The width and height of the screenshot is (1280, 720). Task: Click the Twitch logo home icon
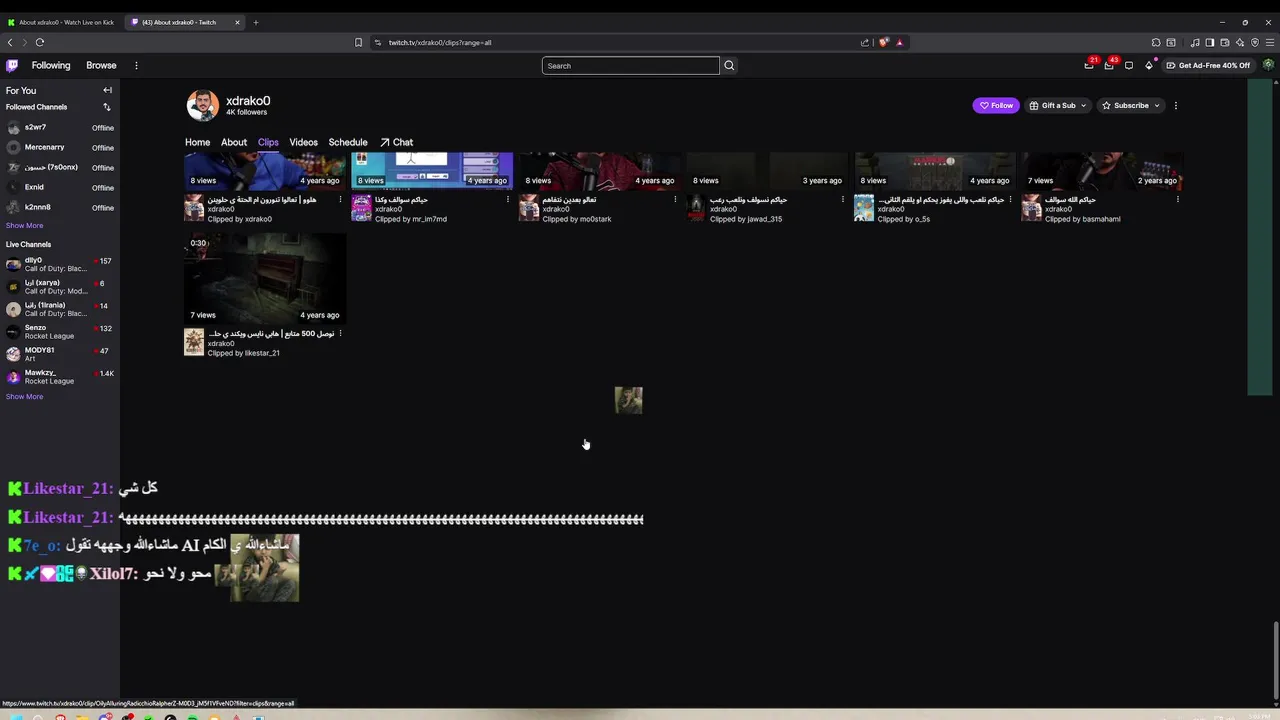12,65
